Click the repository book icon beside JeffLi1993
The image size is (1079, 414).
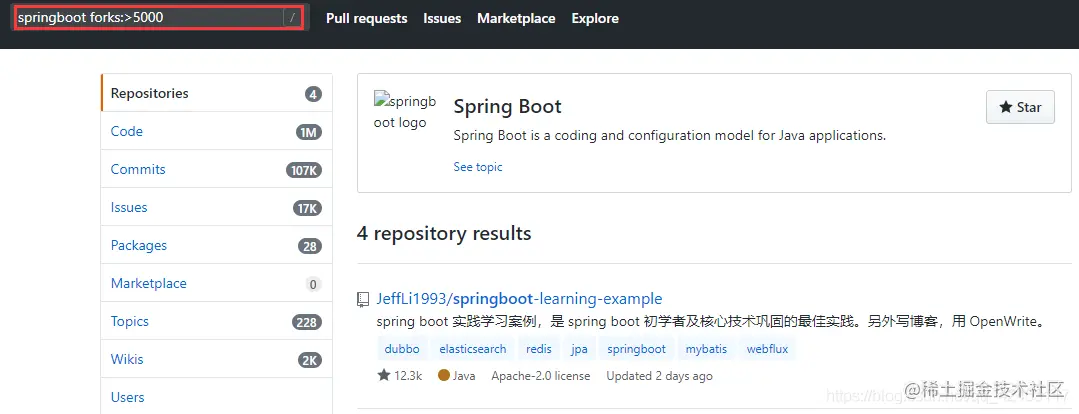click(x=363, y=299)
